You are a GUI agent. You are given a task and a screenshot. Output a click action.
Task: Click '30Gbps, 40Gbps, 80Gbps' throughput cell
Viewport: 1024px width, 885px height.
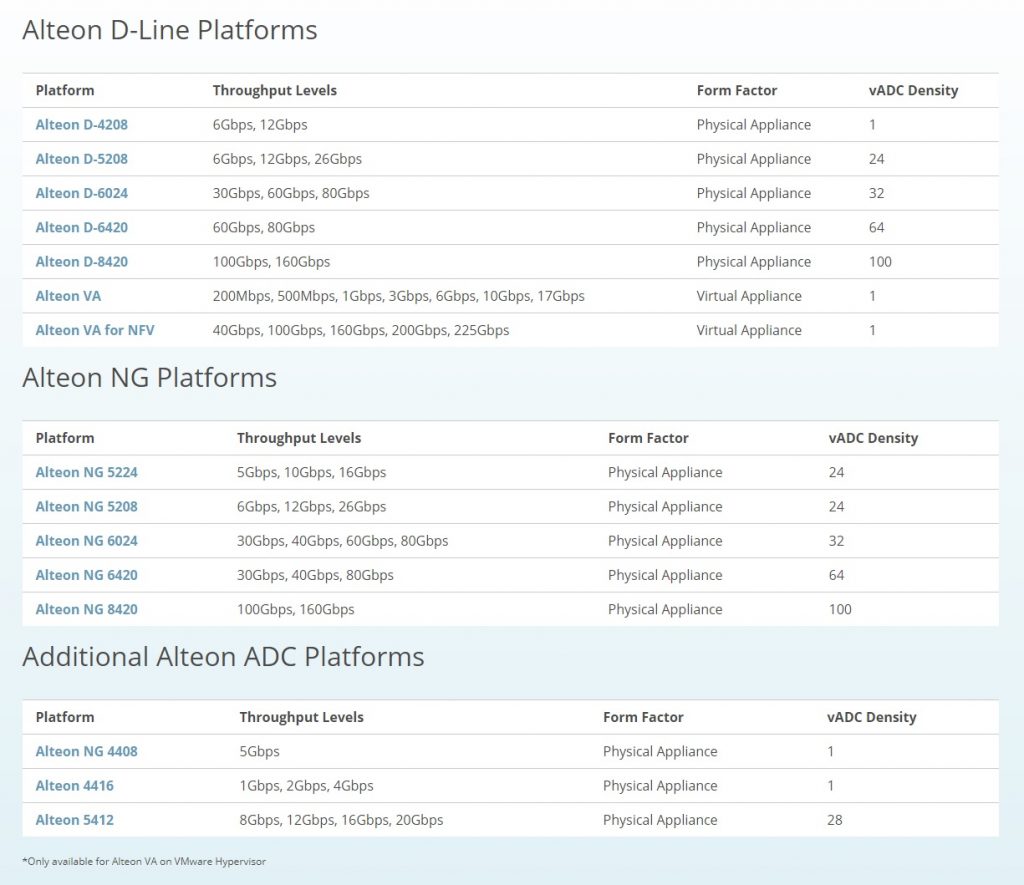coord(315,575)
